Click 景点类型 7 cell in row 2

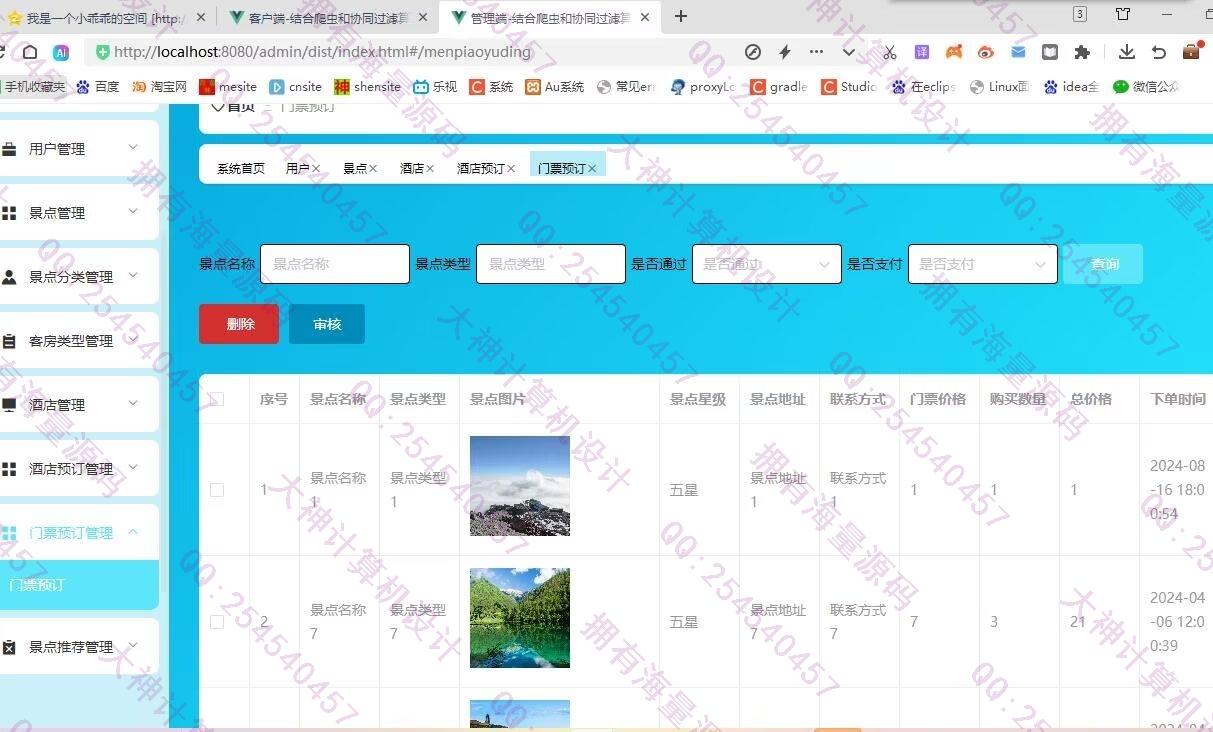coord(418,622)
